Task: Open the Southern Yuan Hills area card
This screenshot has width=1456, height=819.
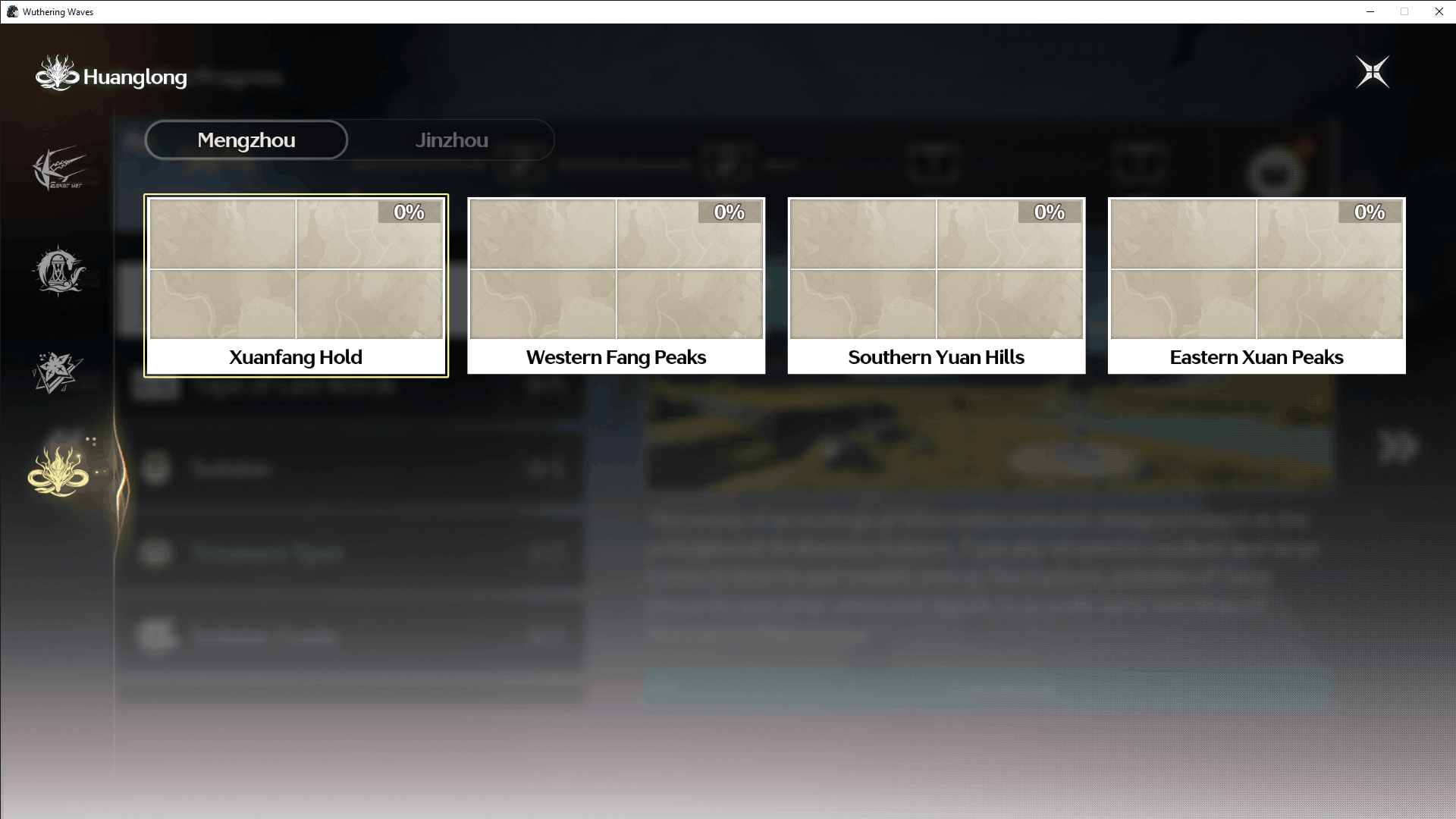Action: pyautogui.click(x=937, y=286)
